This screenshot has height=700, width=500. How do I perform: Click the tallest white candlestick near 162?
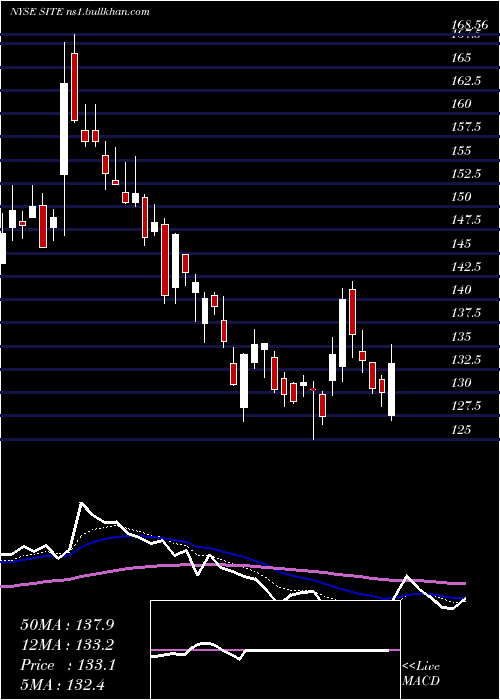64,129
